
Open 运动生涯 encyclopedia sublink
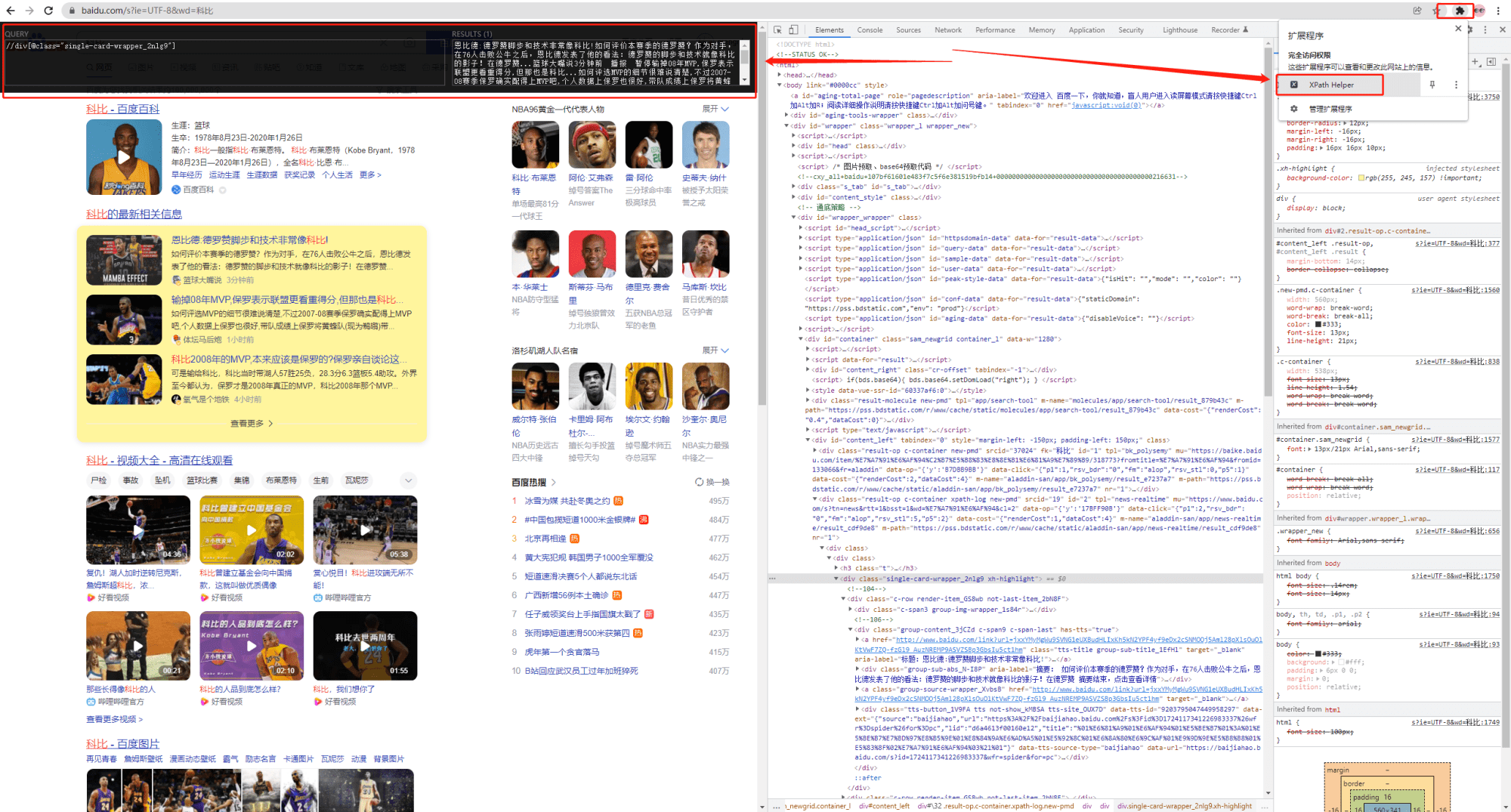coord(224,175)
